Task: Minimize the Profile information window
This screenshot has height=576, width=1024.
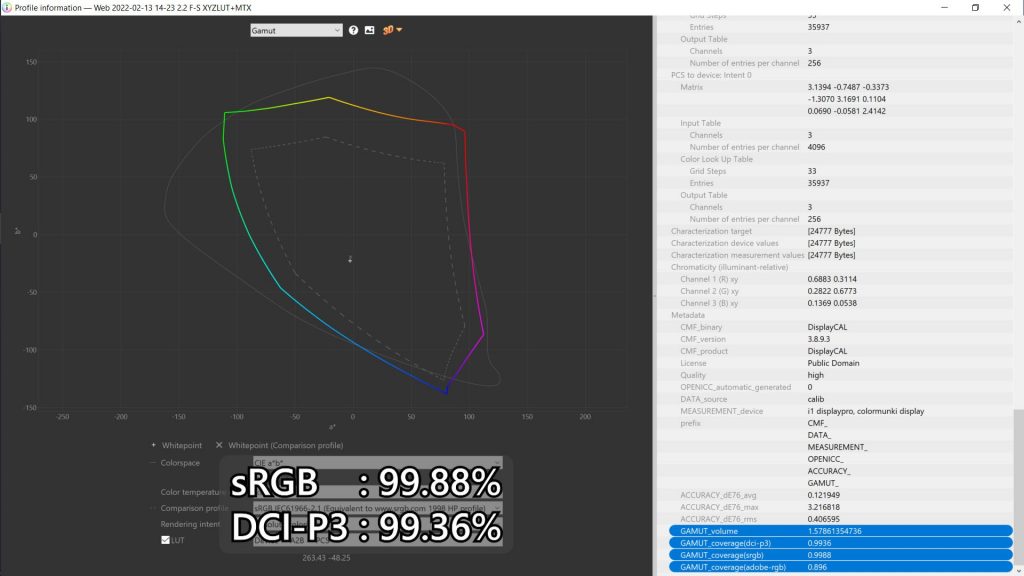Action: click(x=944, y=8)
